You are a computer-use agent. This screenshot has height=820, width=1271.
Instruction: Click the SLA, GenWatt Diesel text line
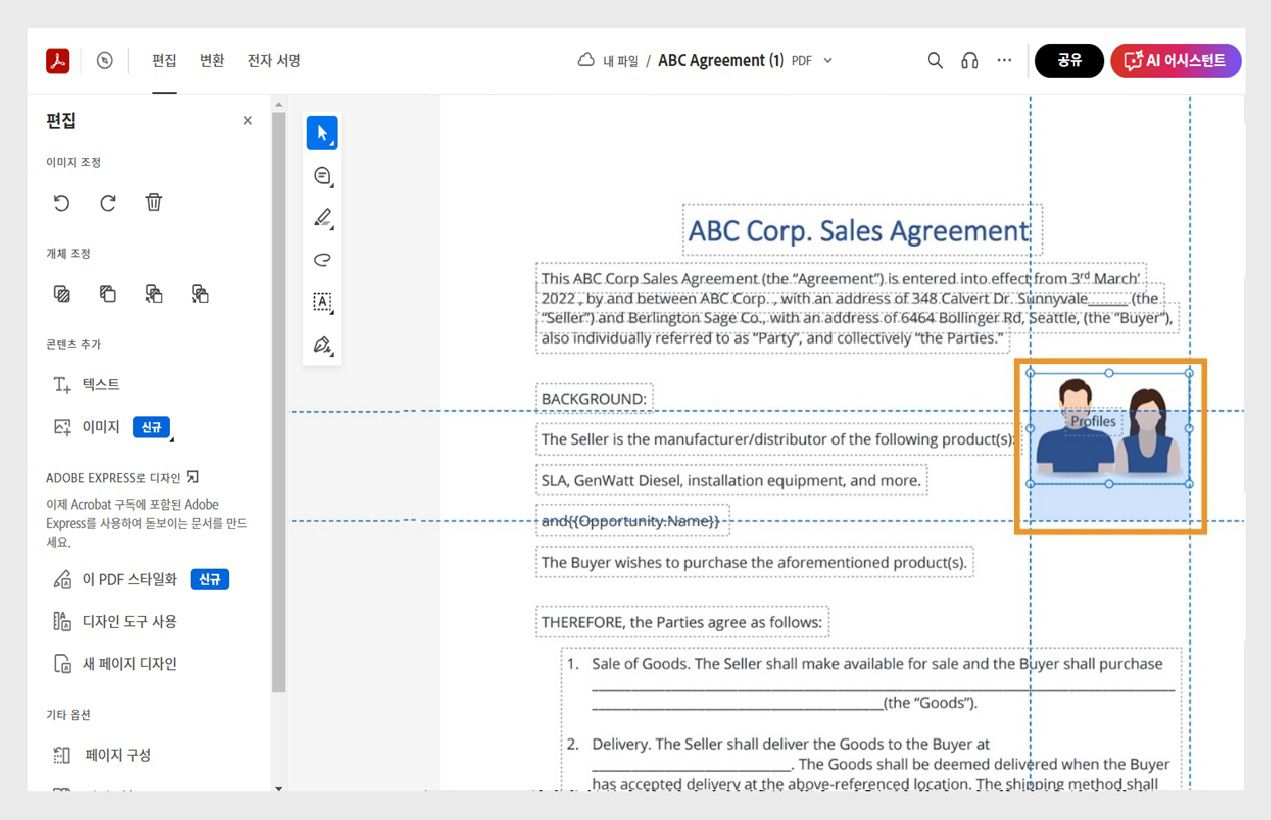(731, 480)
